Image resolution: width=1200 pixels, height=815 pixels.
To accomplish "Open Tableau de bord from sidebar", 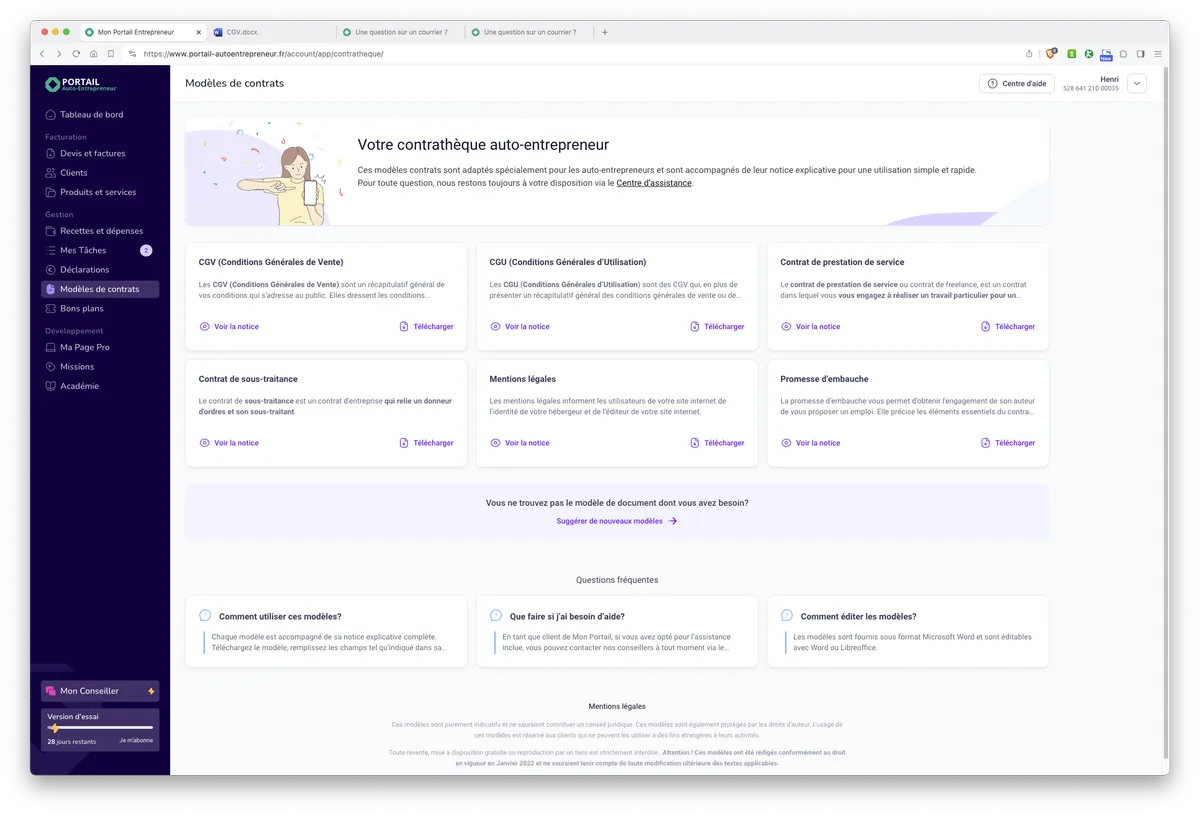I will coord(91,115).
